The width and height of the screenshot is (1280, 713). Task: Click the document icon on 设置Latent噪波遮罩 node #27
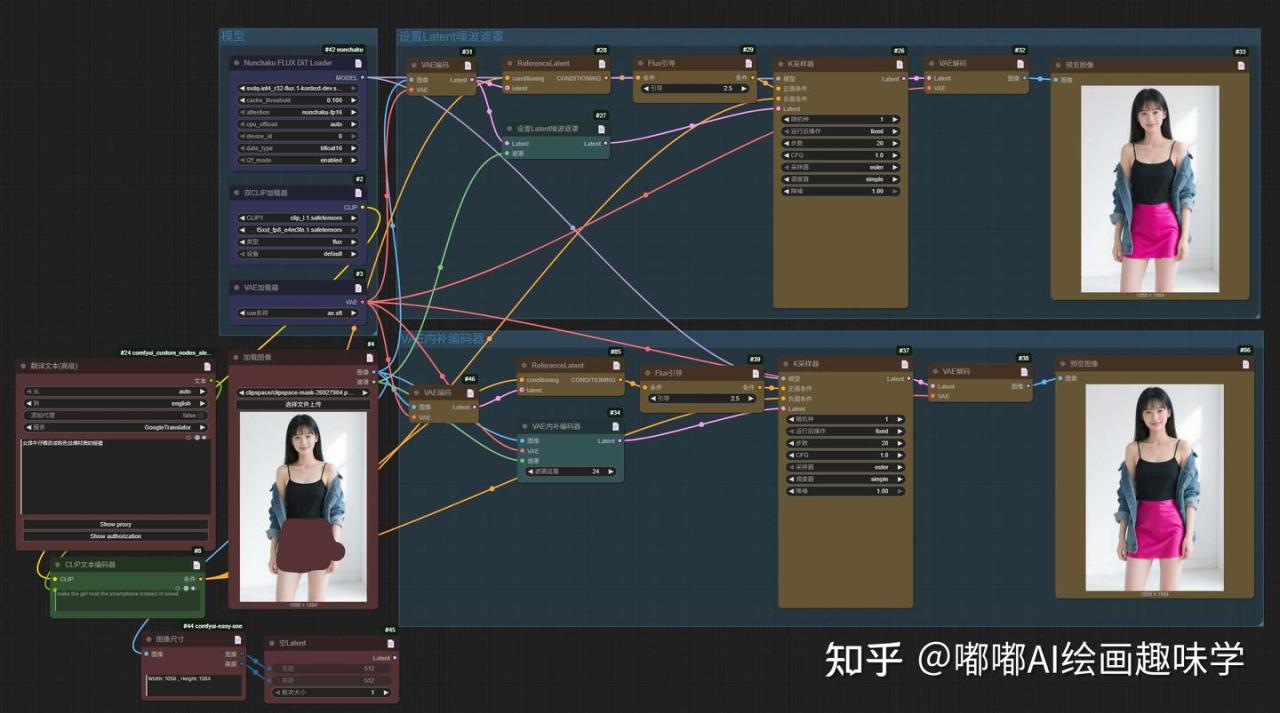click(x=602, y=129)
